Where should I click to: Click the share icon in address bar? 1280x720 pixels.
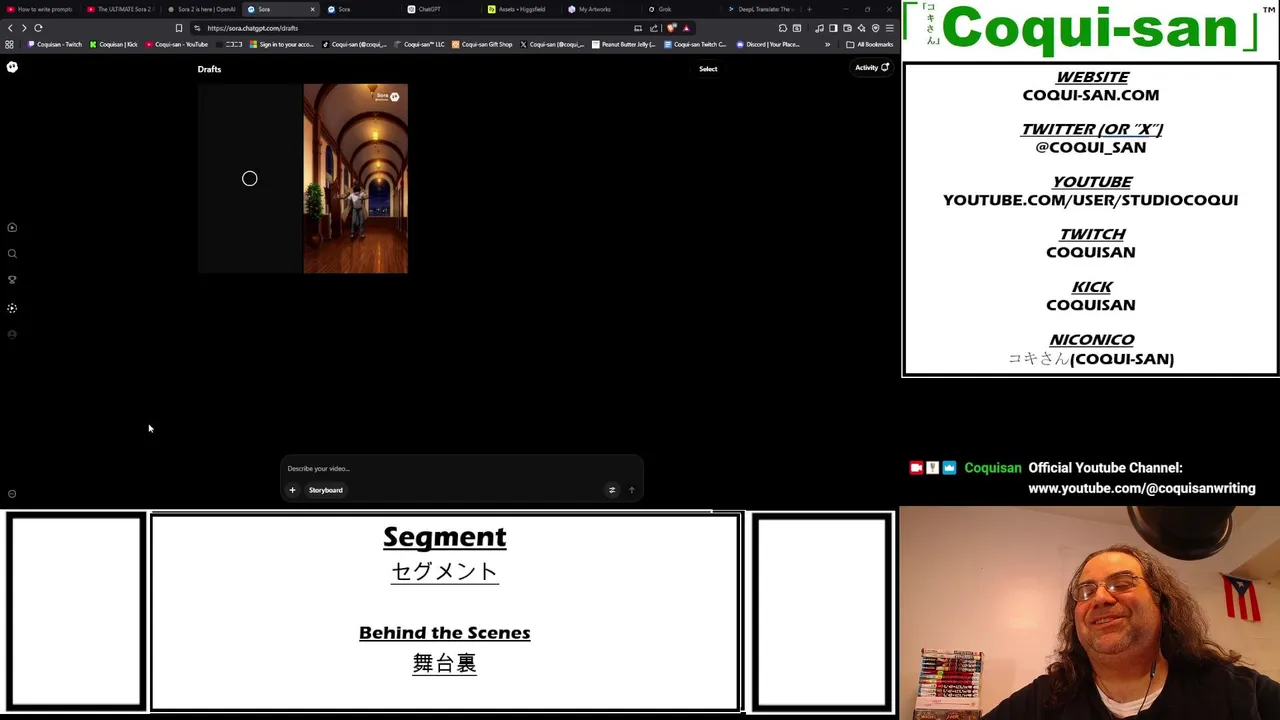point(654,28)
